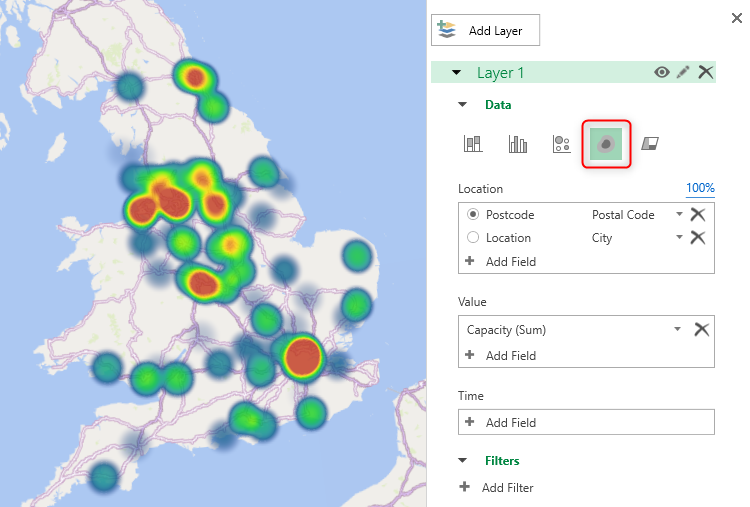Remove the Postcode location field

coord(698,214)
